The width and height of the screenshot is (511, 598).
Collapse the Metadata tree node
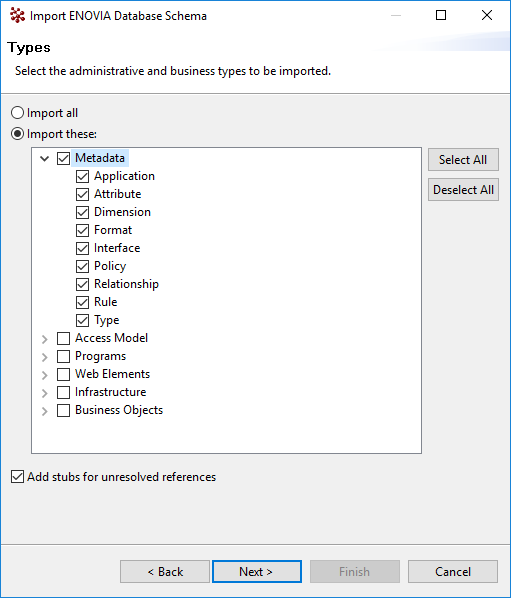point(45,158)
